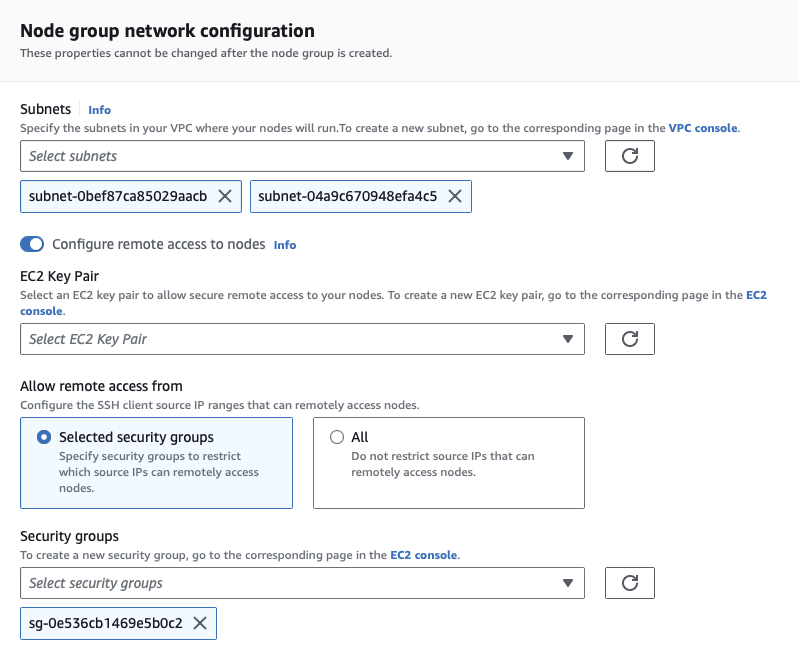Disable Configure remote access to nodes toggle
Image resolution: width=799 pixels, height=659 pixels.
click(x=32, y=244)
